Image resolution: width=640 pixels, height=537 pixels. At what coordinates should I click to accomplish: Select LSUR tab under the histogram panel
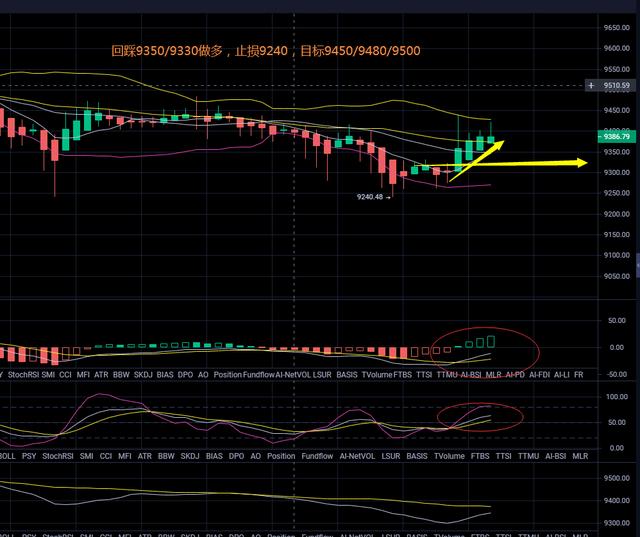pyautogui.click(x=322, y=375)
